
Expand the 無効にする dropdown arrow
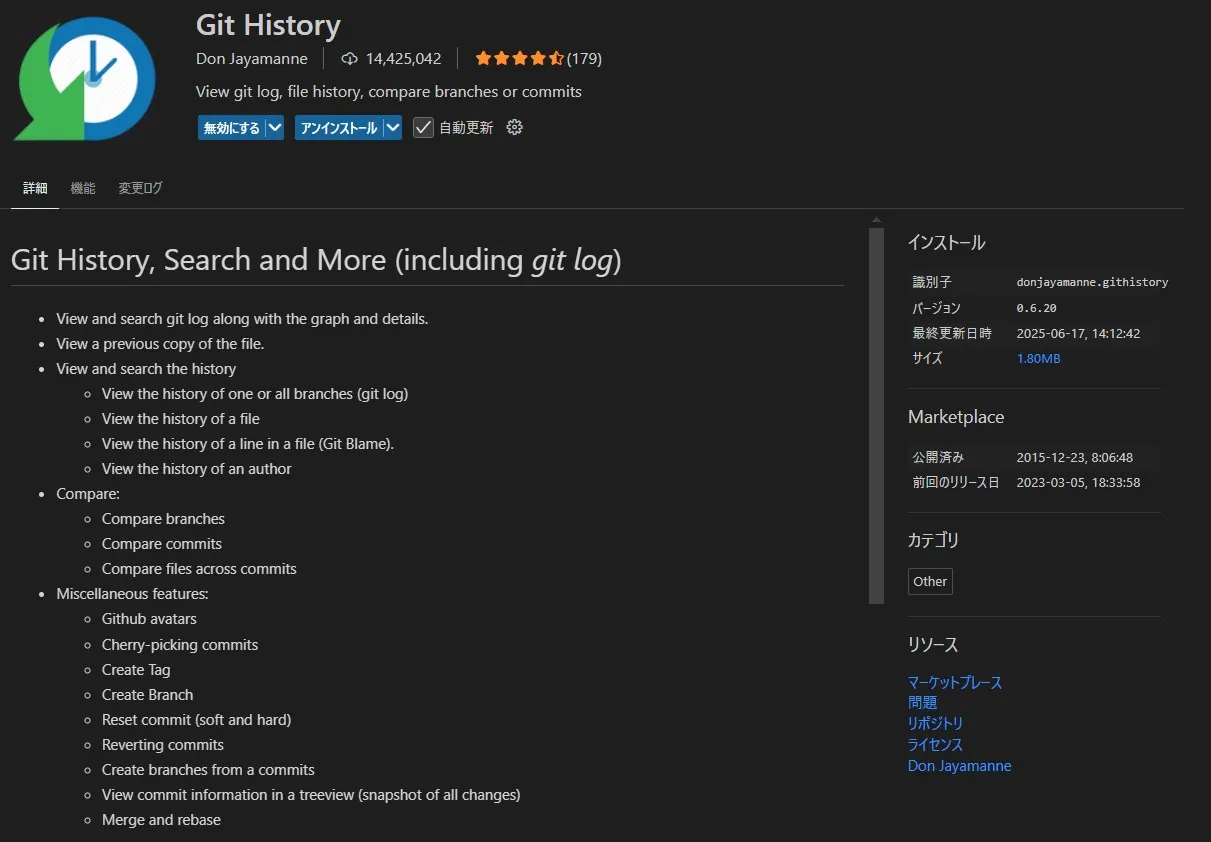[274, 128]
